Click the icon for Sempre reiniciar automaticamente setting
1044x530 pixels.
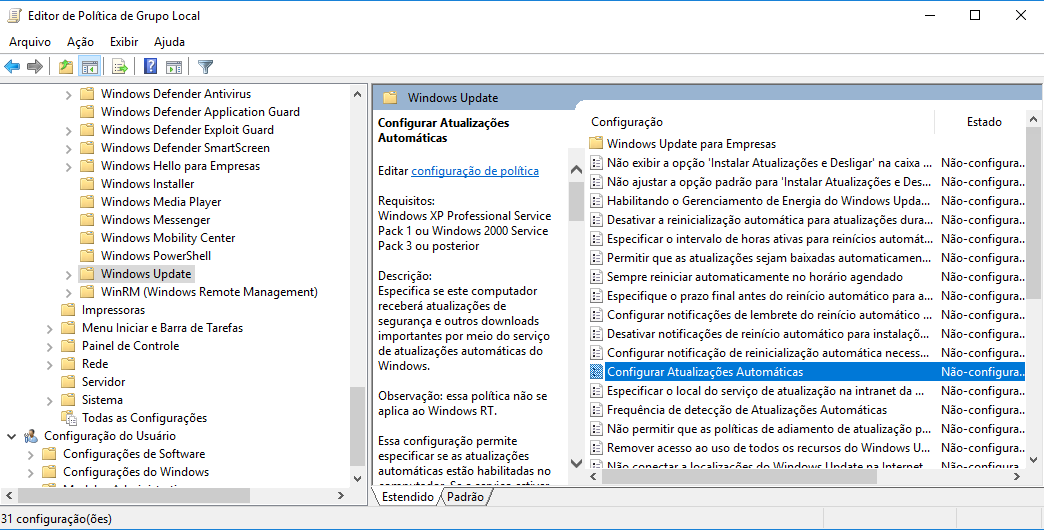point(597,276)
